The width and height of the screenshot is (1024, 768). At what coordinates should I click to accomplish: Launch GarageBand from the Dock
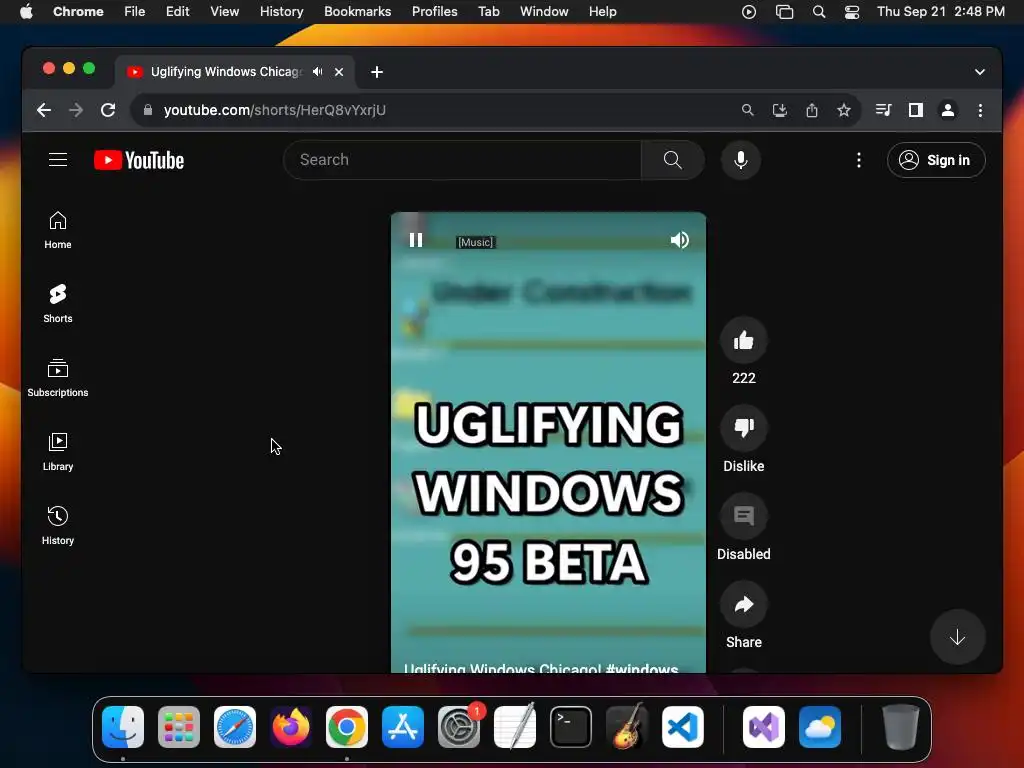(627, 727)
